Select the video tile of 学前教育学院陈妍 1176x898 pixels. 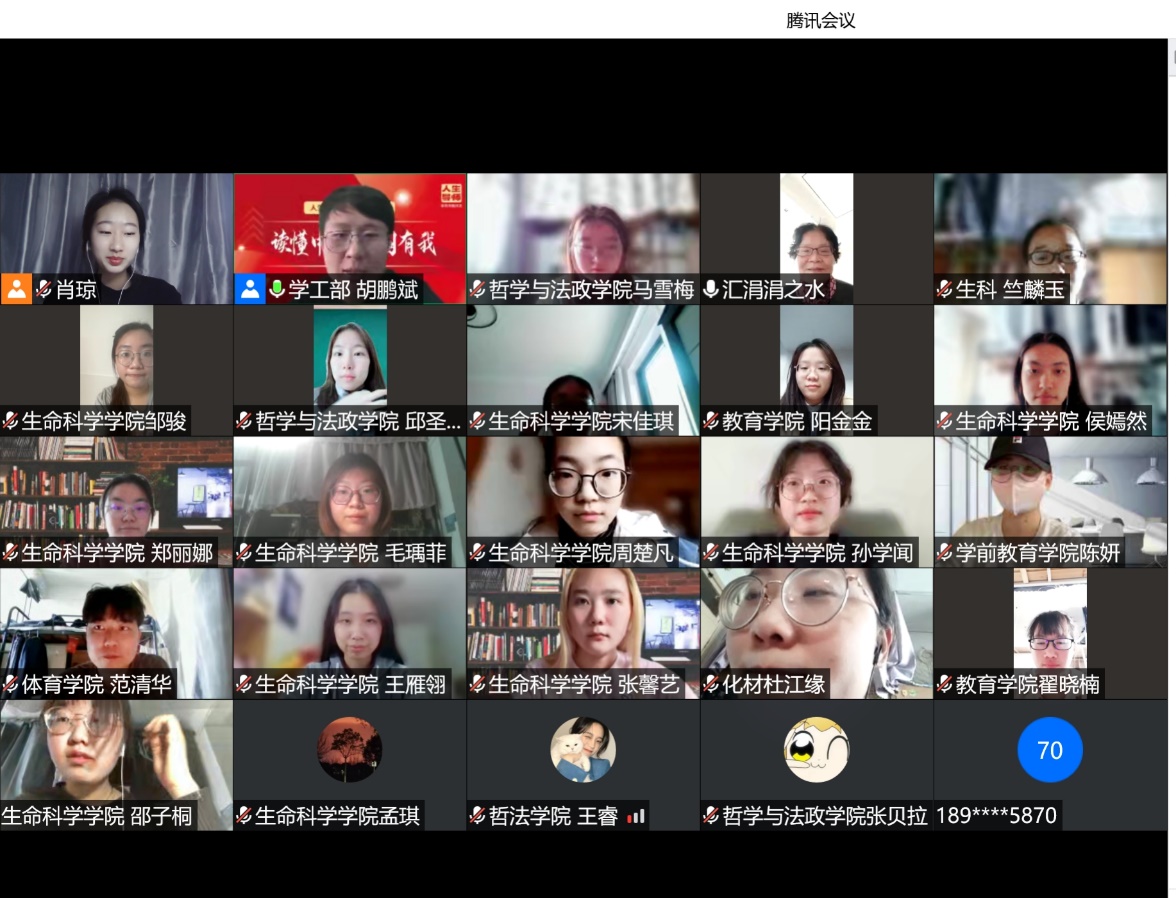tap(1050, 490)
